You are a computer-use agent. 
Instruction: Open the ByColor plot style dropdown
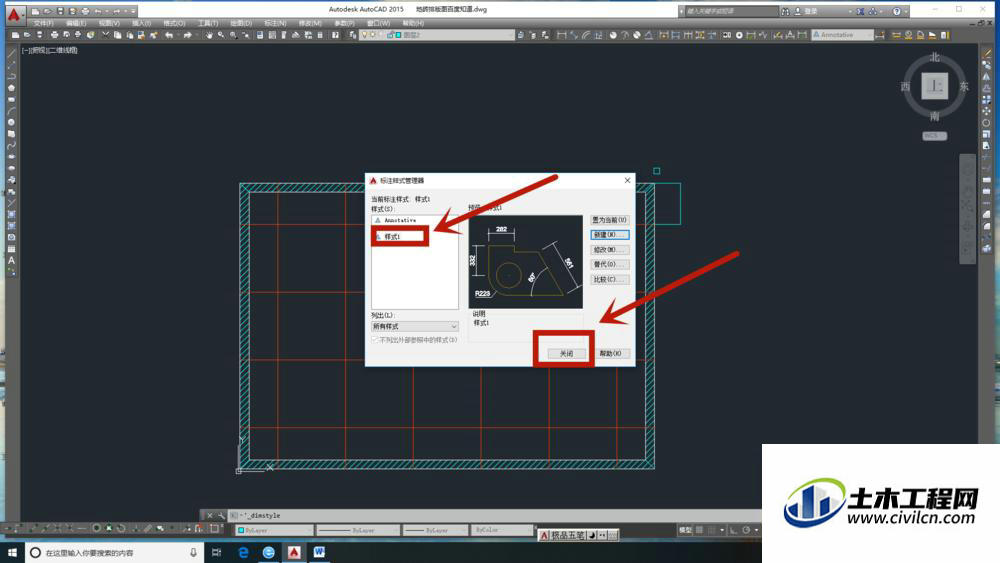pos(503,530)
